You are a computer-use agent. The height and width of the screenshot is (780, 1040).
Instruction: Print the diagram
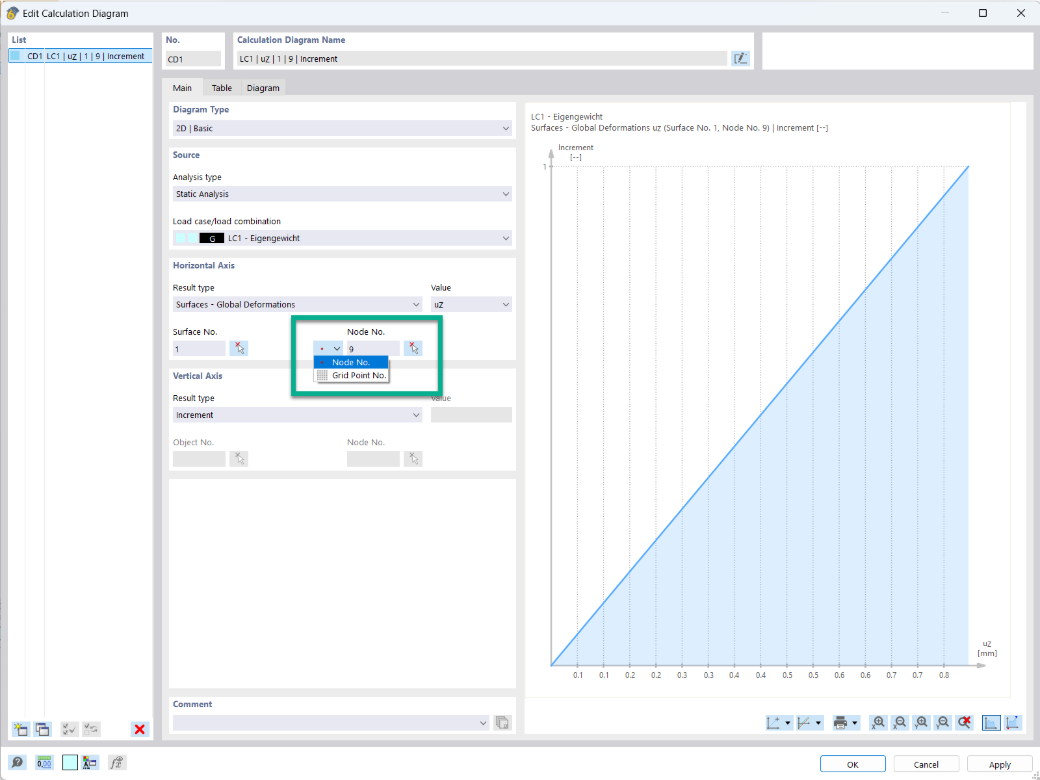840,723
